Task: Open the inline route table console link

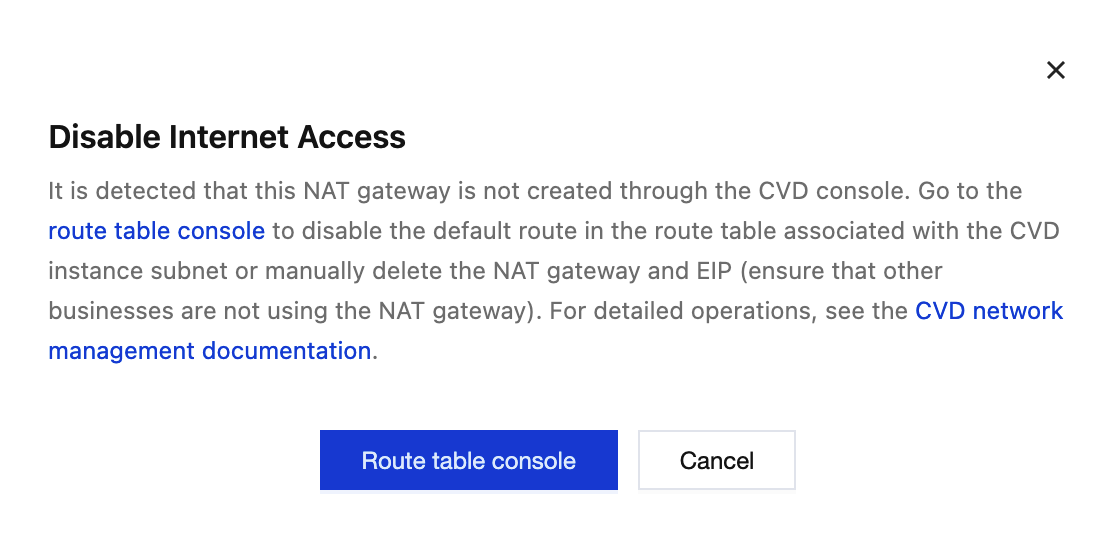Action: (x=157, y=231)
